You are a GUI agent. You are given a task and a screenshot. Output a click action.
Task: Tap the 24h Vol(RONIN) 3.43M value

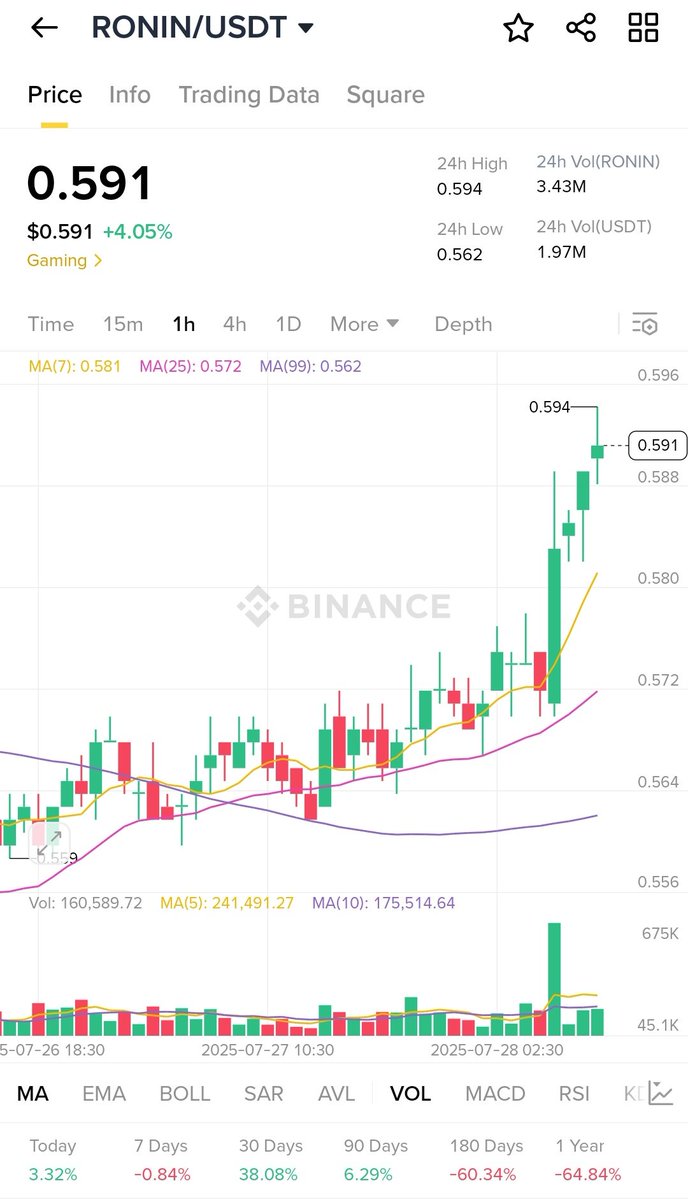(562, 187)
